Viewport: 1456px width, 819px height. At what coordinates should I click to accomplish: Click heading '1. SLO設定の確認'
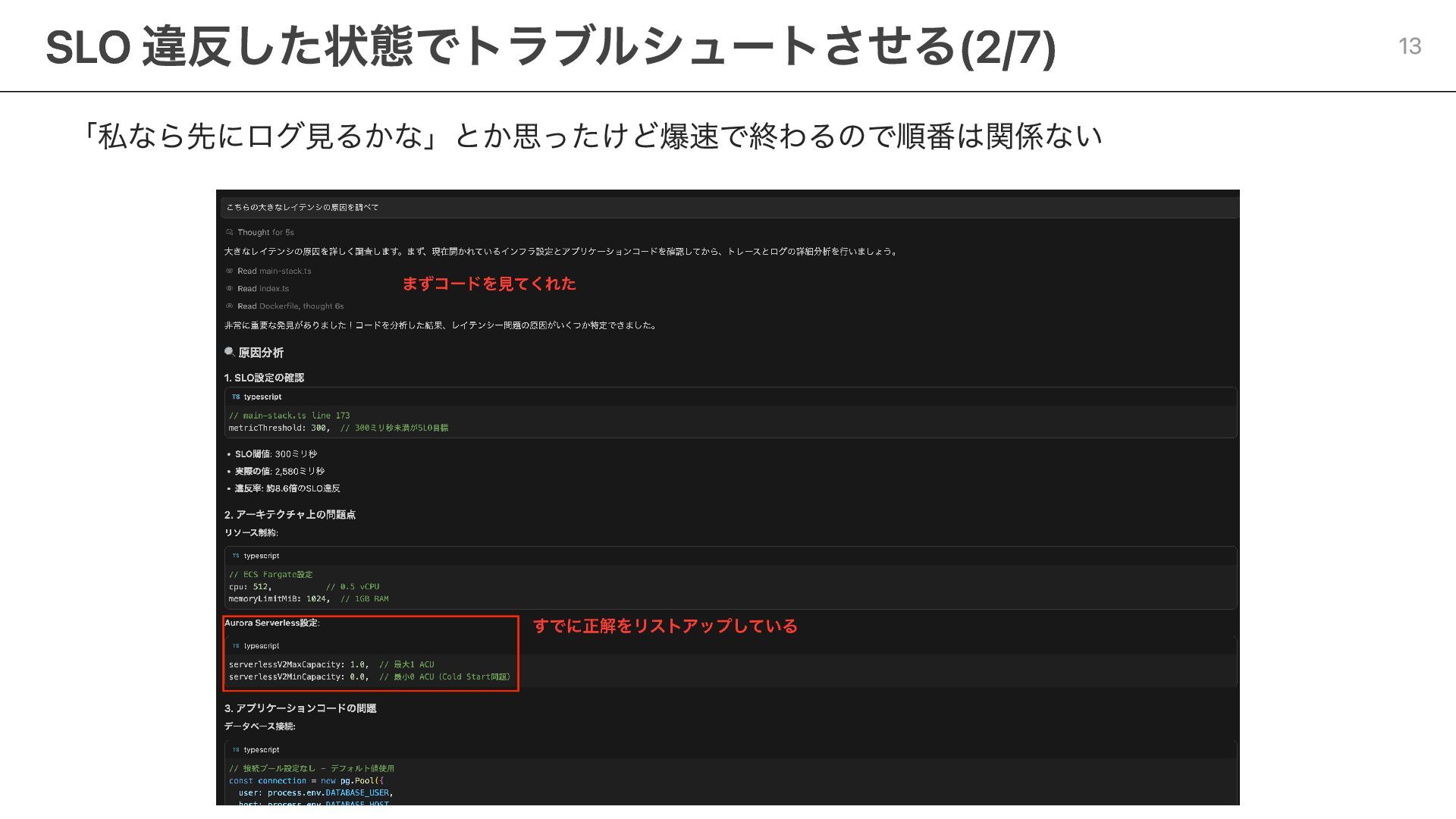click(264, 378)
